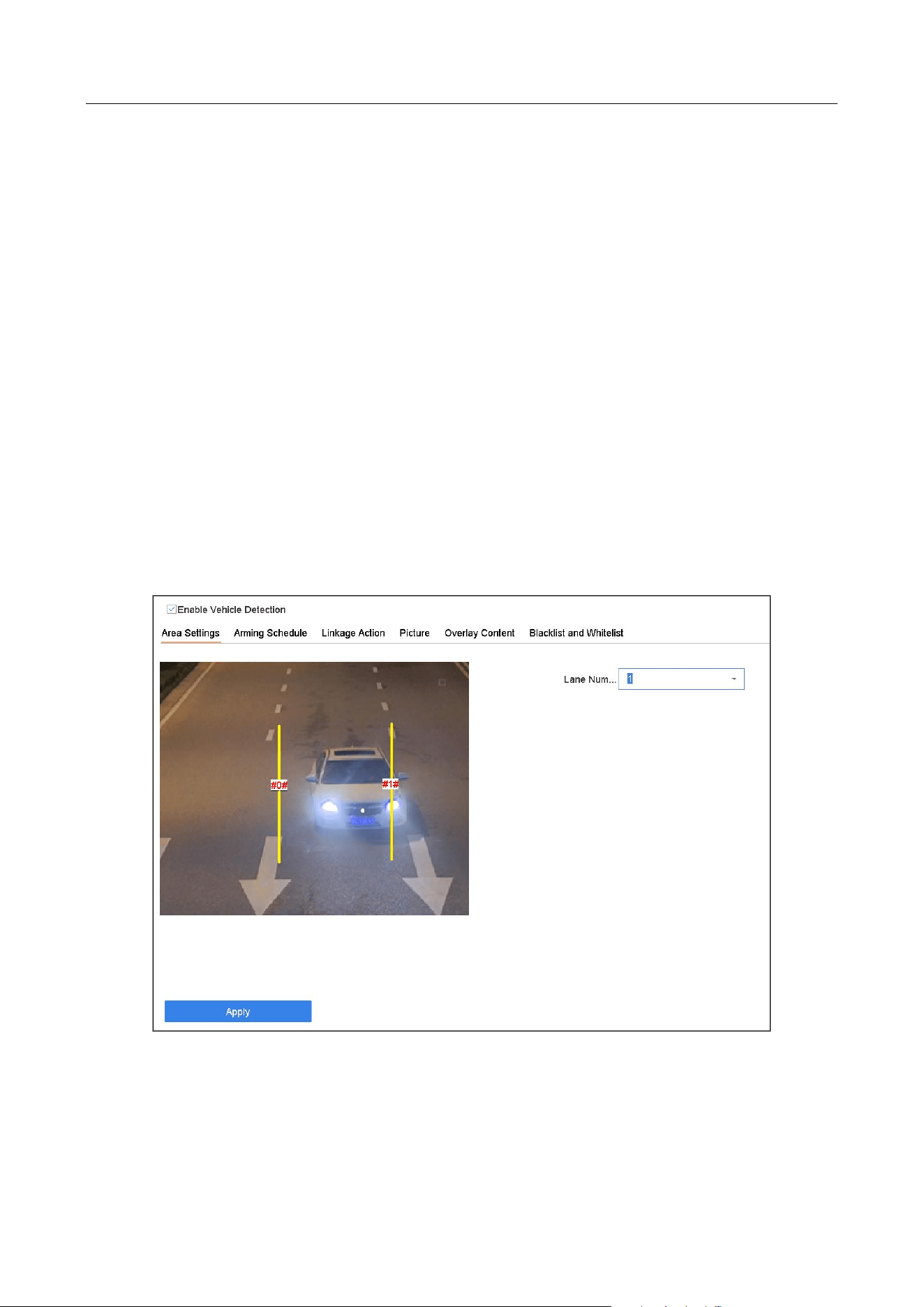924x1307 pixels.
Task: Toggle the Enable Vehicle Detection checkbox
Action: click(172, 610)
